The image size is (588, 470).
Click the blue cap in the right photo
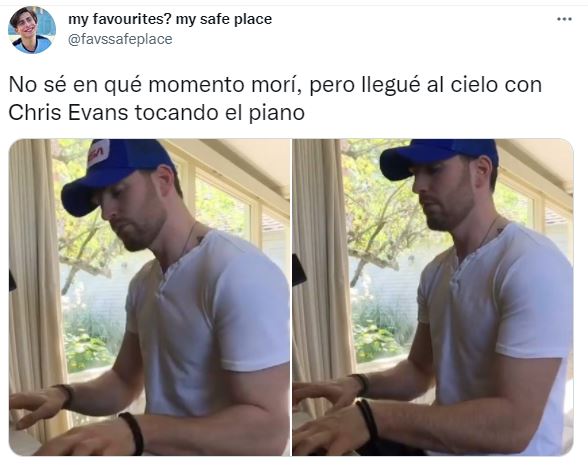[439, 158]
